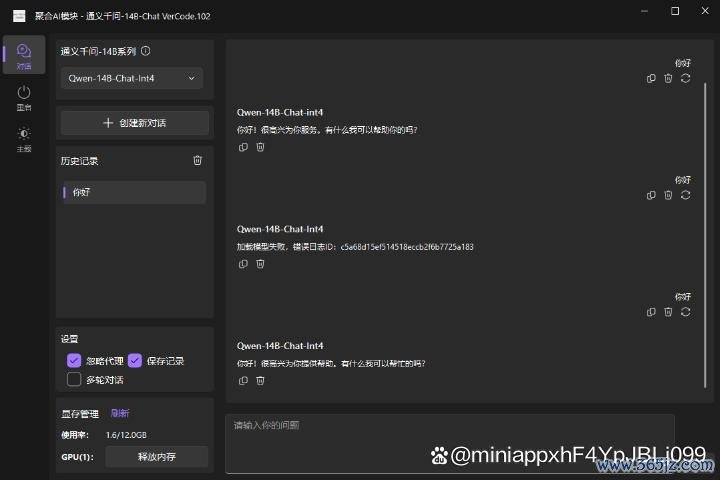
Task: Open the Qwen-14B-Chat-Int4 model dropdown
Action: (x=132, y=79)
